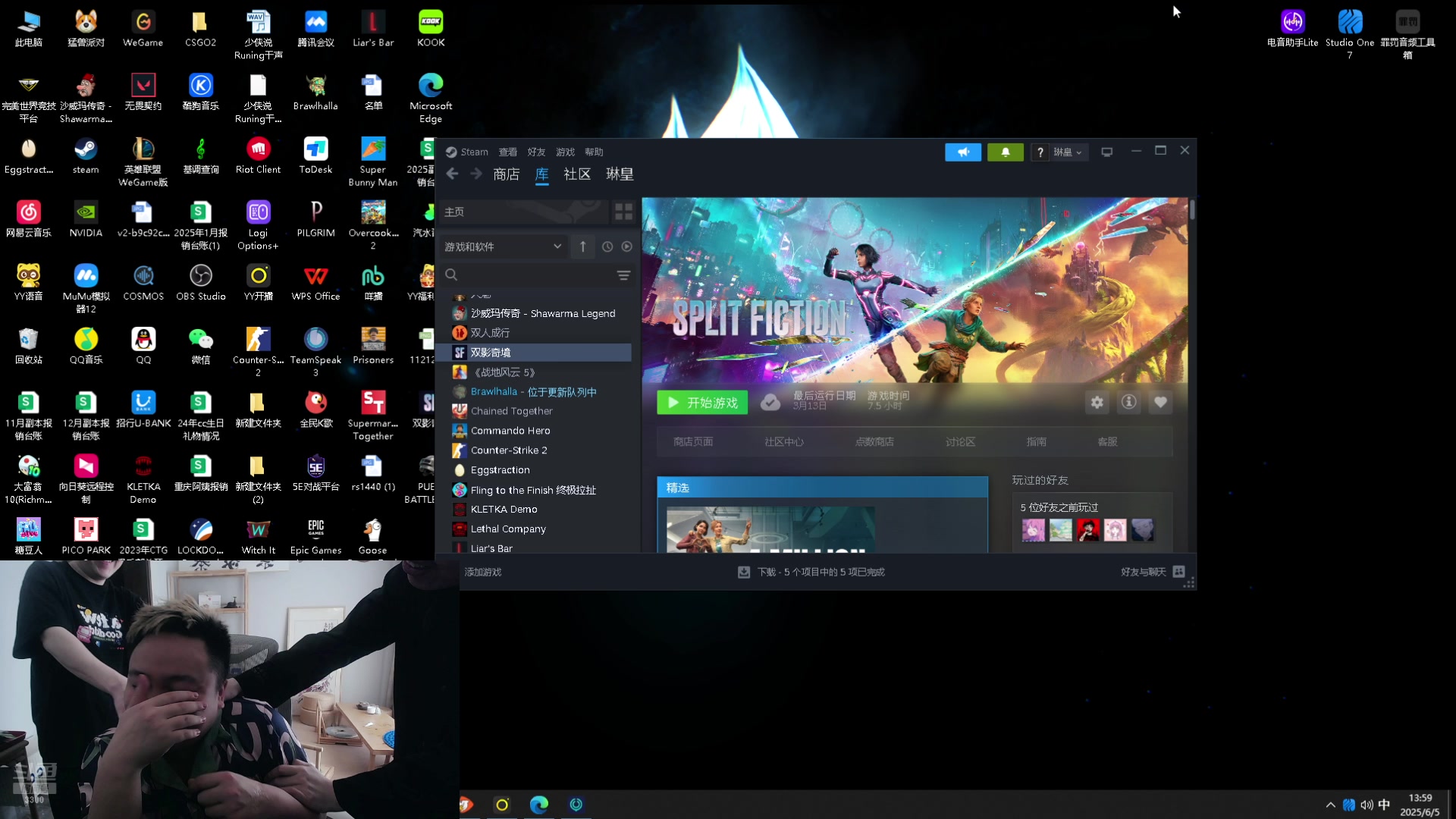Toggle favorite heart for Split Fiction

1160,403
